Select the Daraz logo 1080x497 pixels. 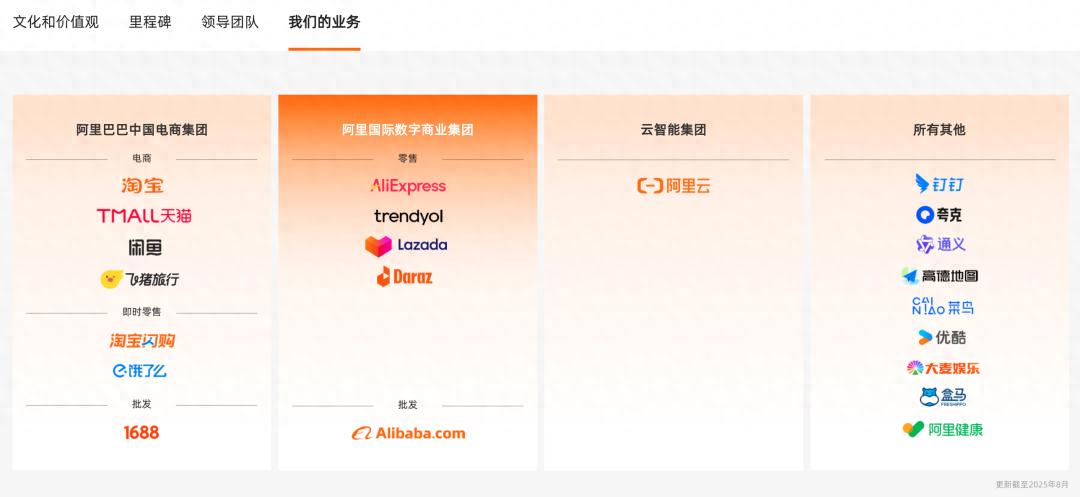tap(405, 277)
